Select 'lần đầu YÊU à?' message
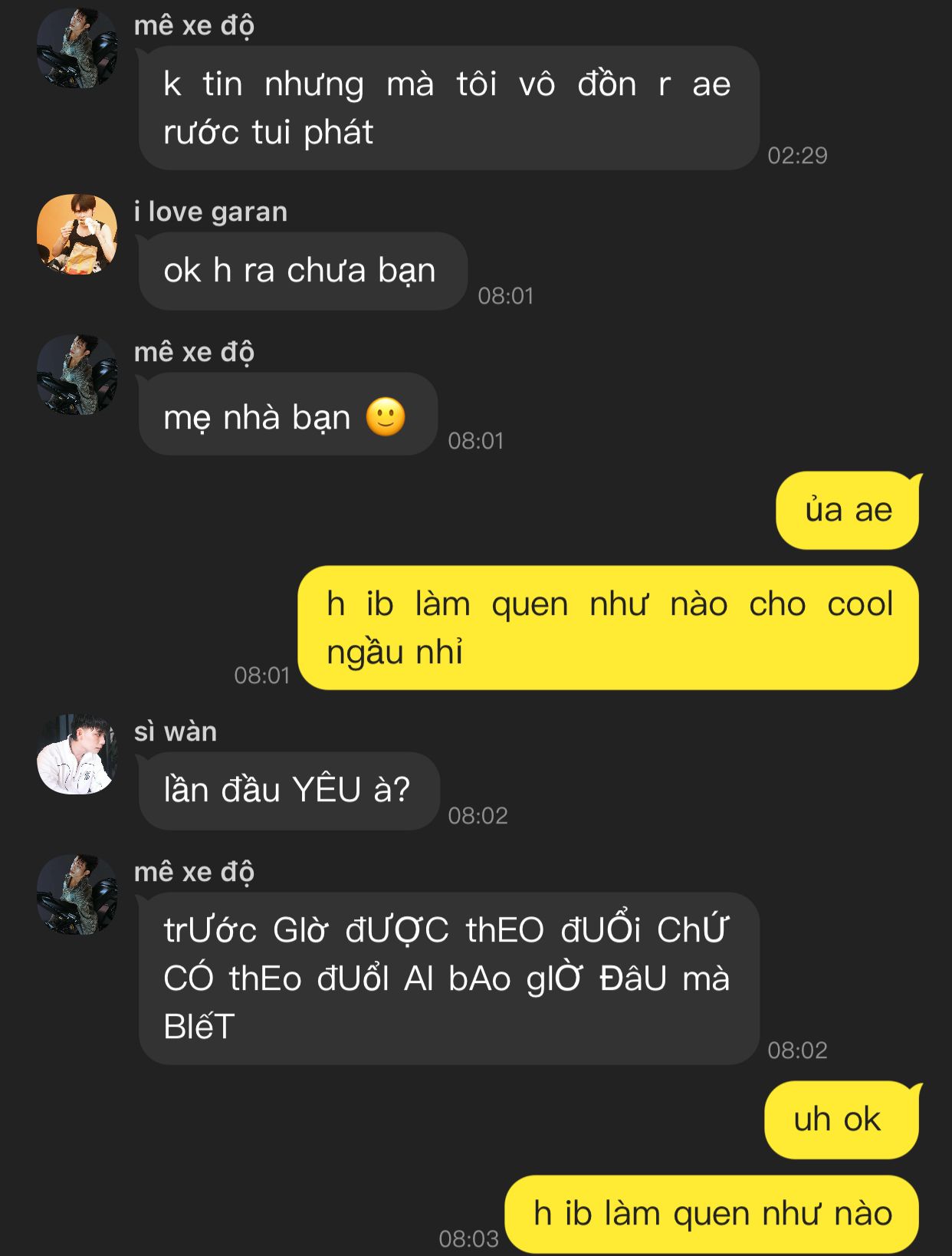952x1256 pixels. tap(289, 791)
